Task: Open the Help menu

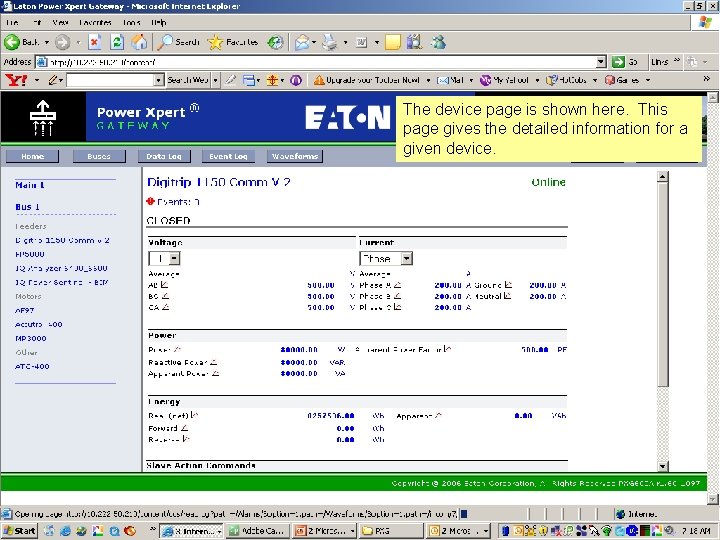Action: point(158,22)
